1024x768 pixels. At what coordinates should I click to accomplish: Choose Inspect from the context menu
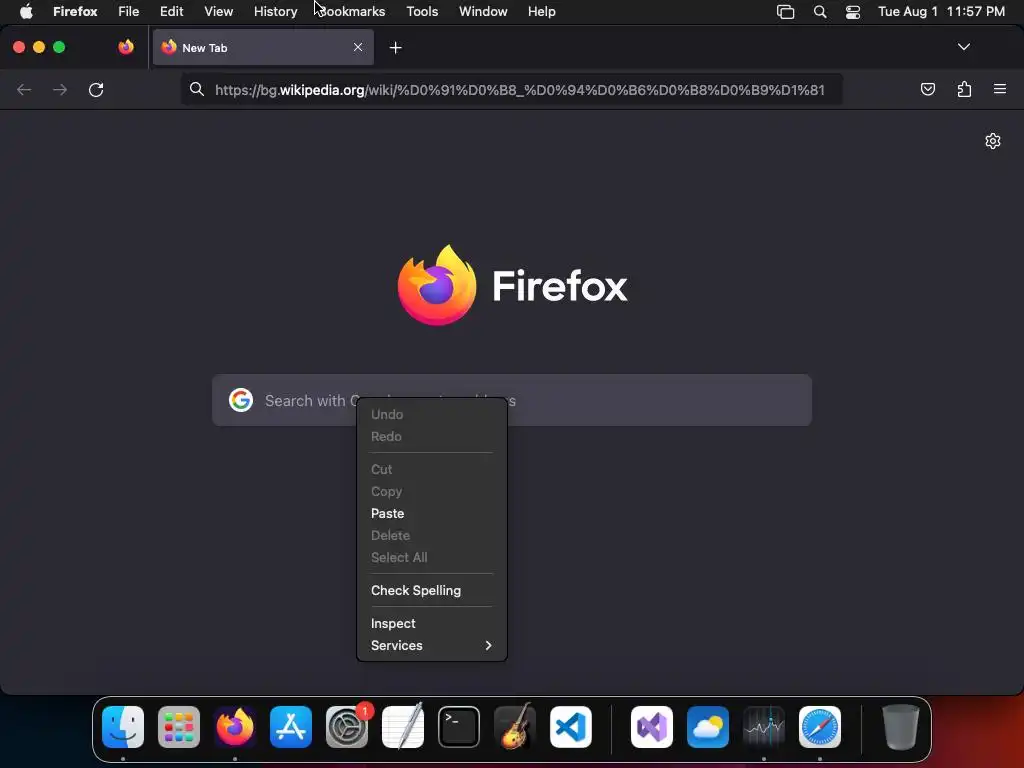pos(393,624)
